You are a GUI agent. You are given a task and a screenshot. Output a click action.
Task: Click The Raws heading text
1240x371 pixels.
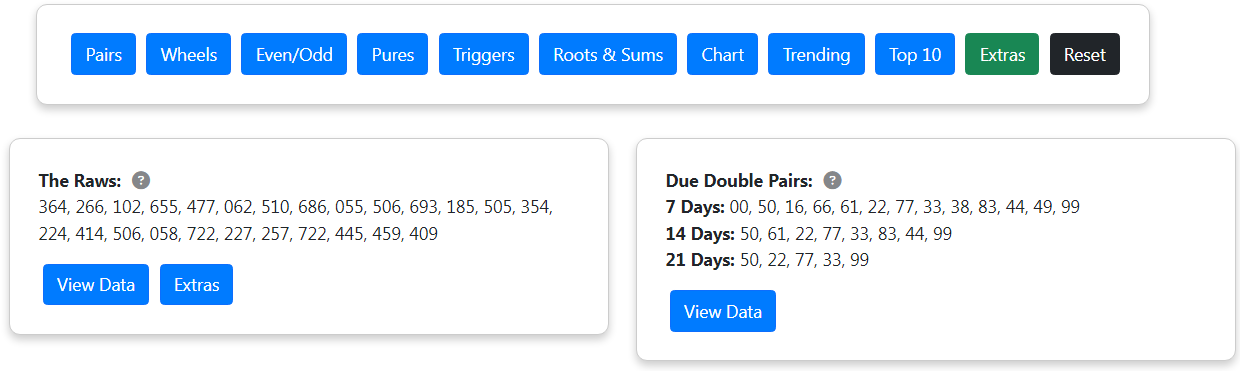[80, 181]
